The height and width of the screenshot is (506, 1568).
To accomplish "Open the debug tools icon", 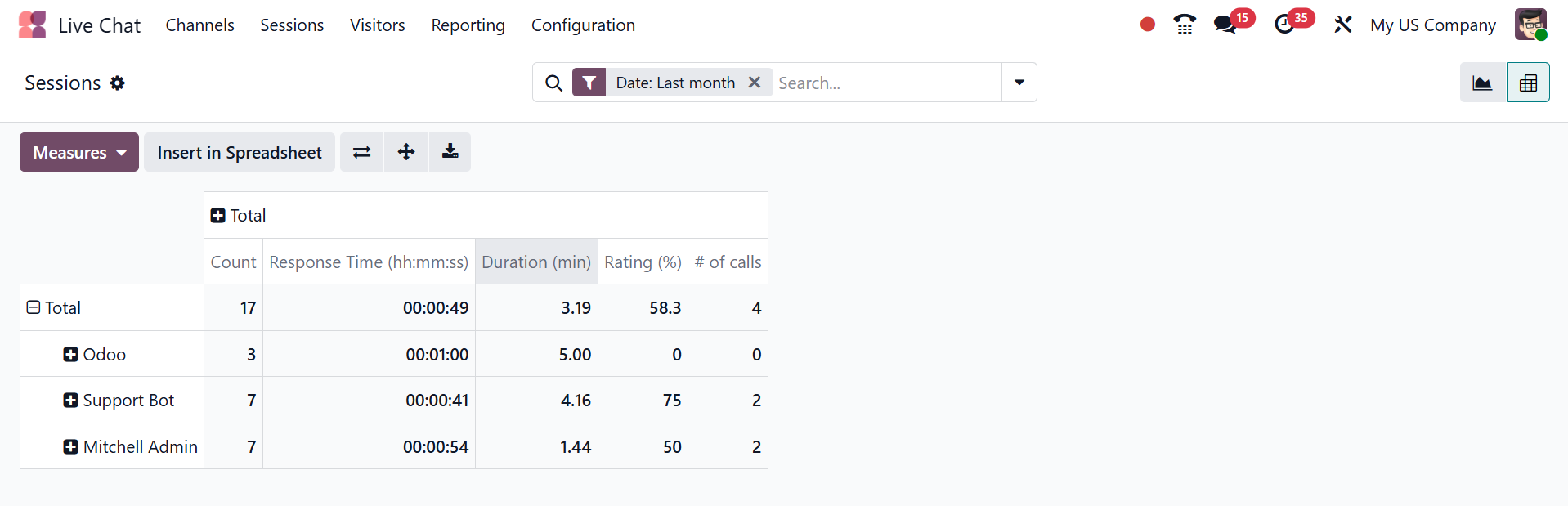I will pyautogui.click(x=1342, y=25).
